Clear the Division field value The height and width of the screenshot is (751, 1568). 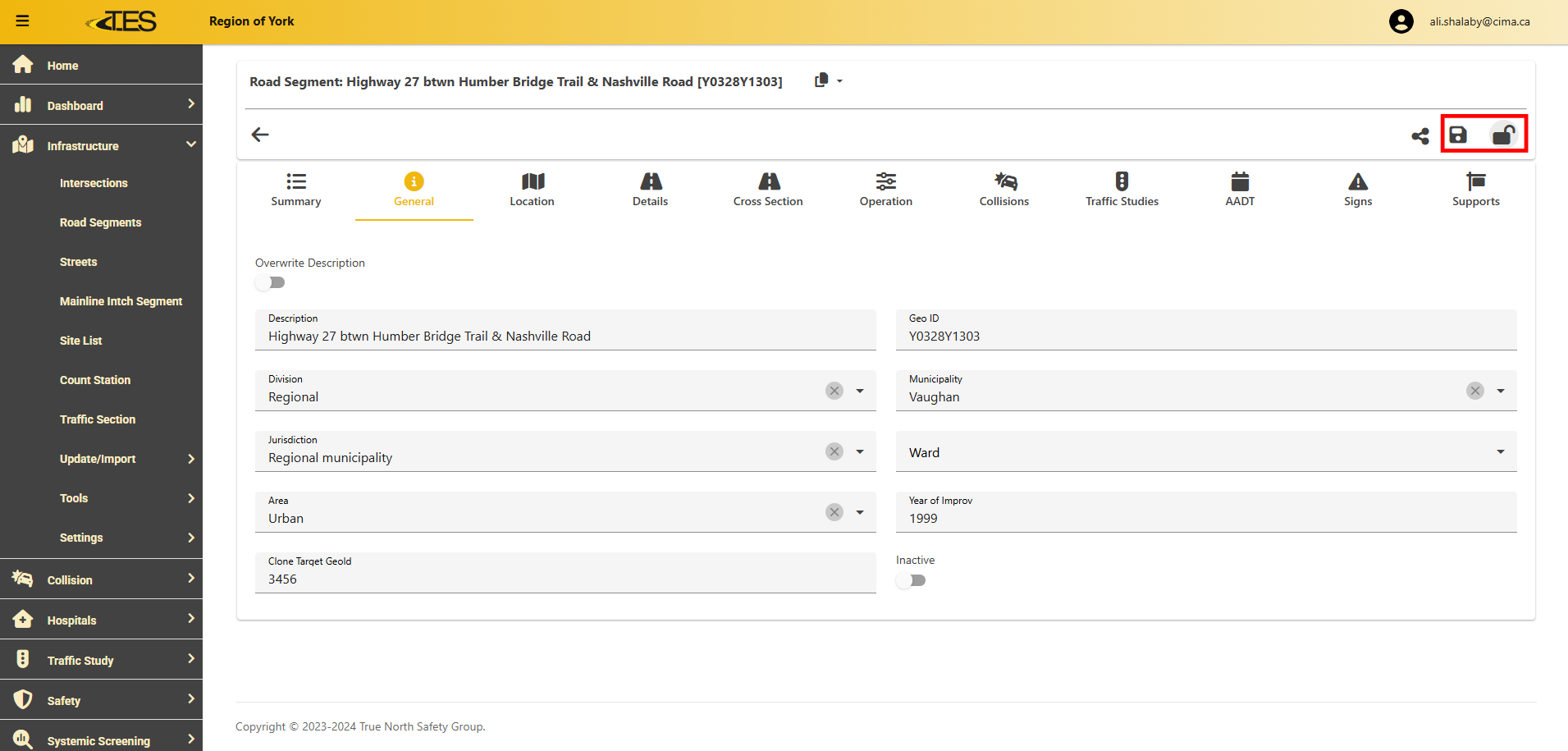click(834, 391)
